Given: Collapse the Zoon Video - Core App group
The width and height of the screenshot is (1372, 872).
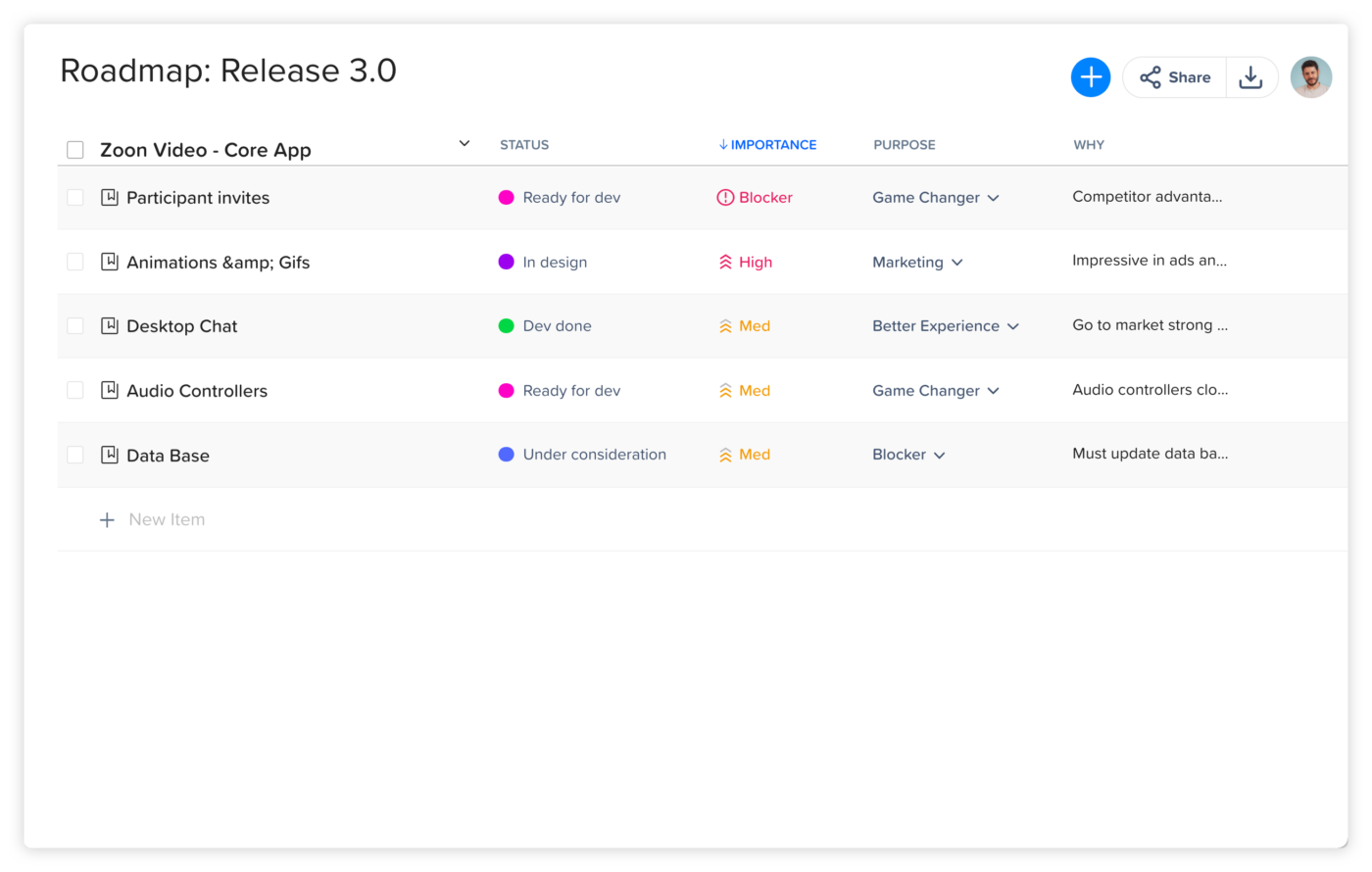Looking at the screenshot, I should click(465, 144).
